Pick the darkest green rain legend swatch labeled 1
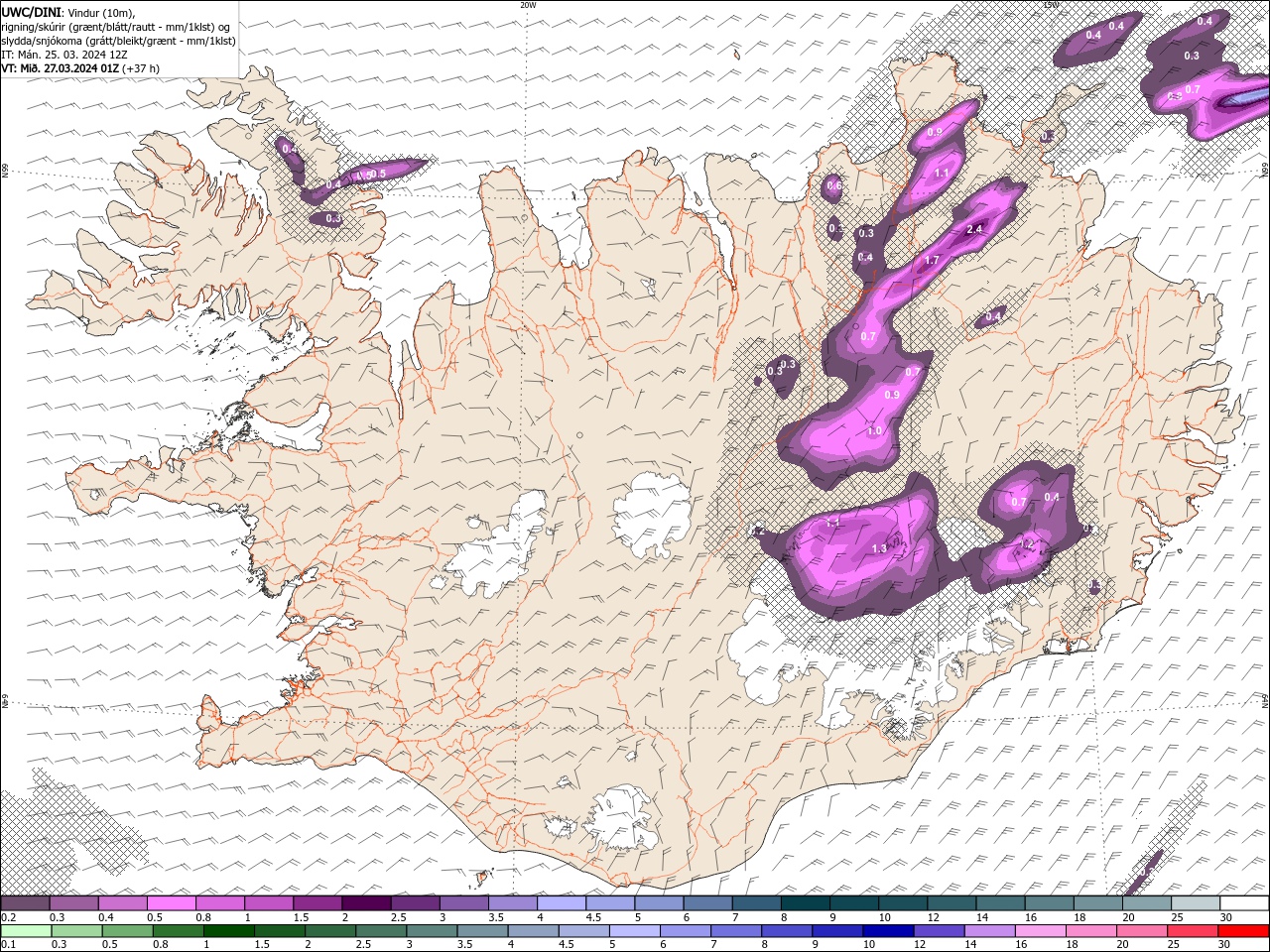 pos(229,931)
